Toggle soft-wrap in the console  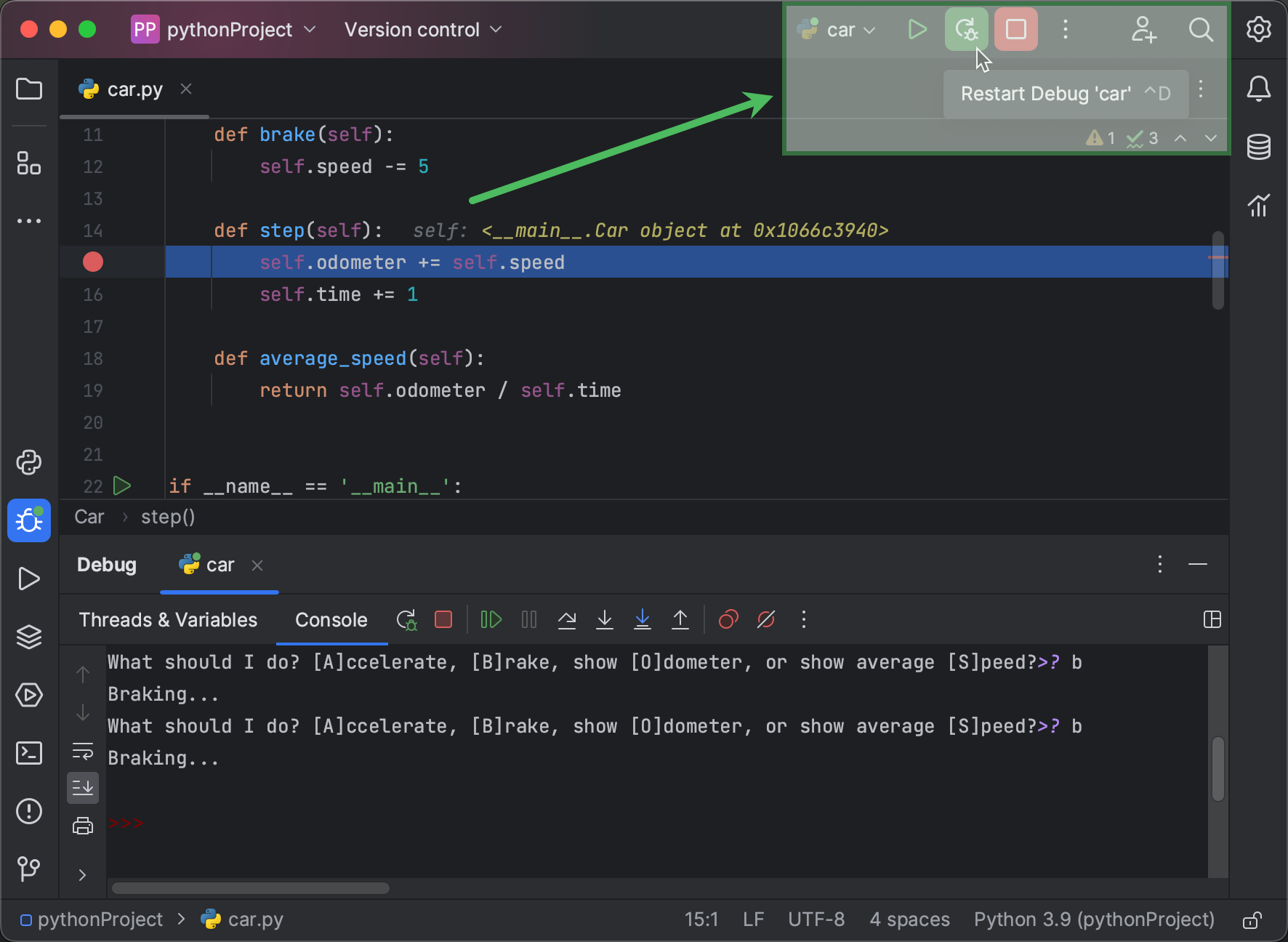tap(83, 751)
